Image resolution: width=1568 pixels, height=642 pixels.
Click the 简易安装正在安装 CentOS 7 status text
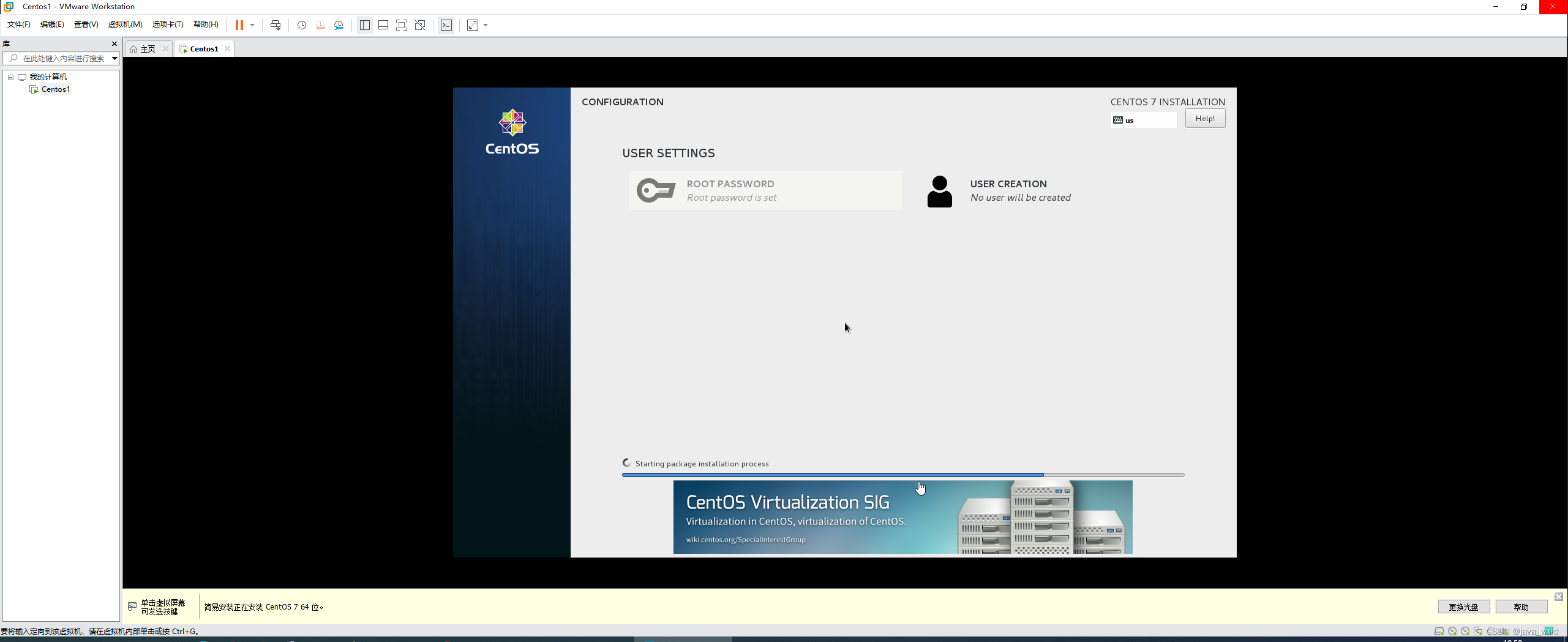tap(264, 607)
